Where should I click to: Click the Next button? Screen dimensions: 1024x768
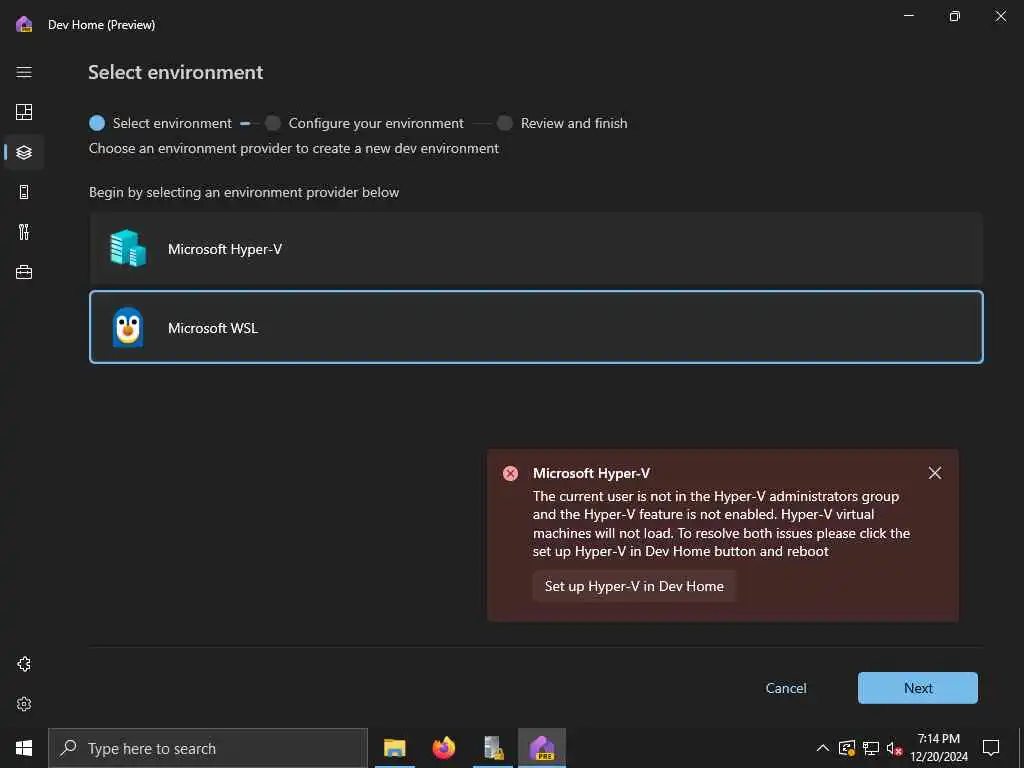[x=918, y=688]
